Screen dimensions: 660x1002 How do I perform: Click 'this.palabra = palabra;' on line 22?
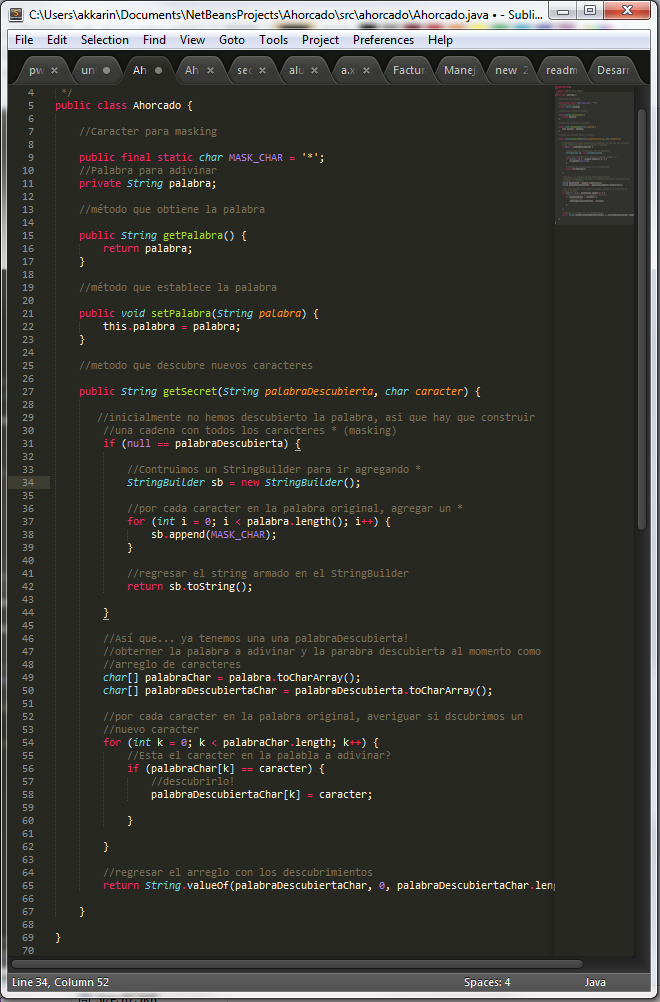172,327
